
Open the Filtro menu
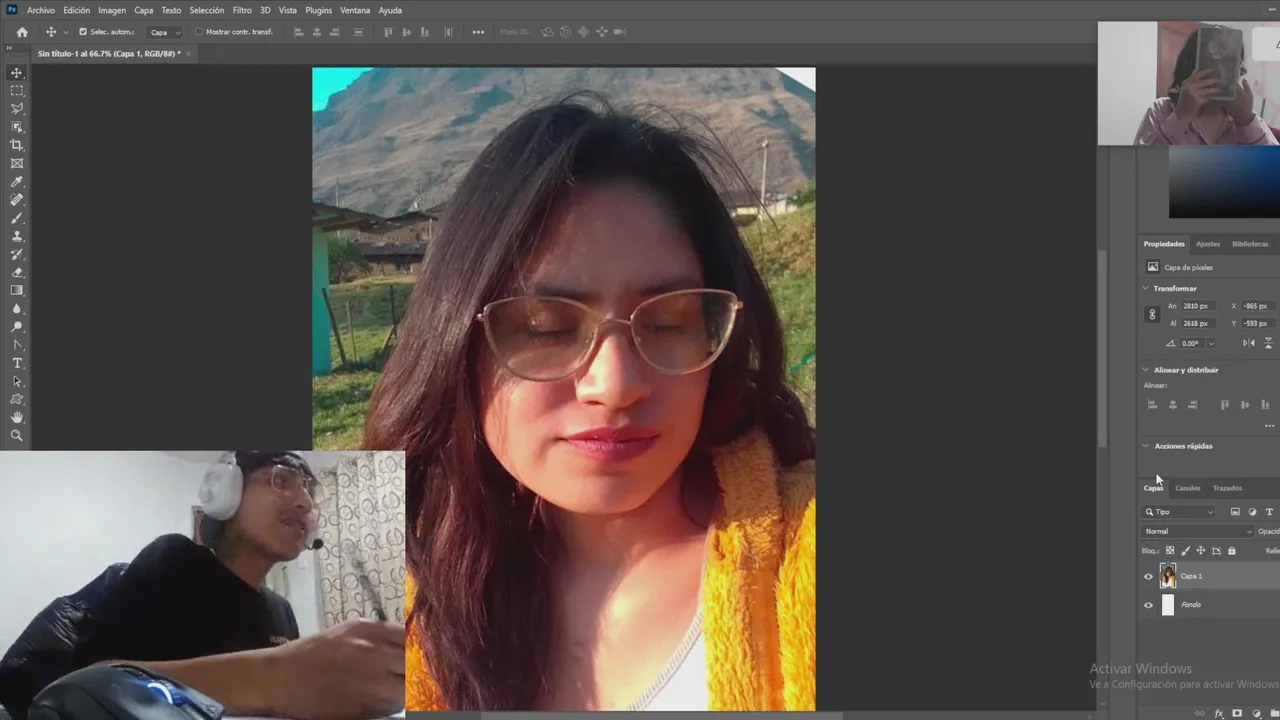[x=242, y=10]
